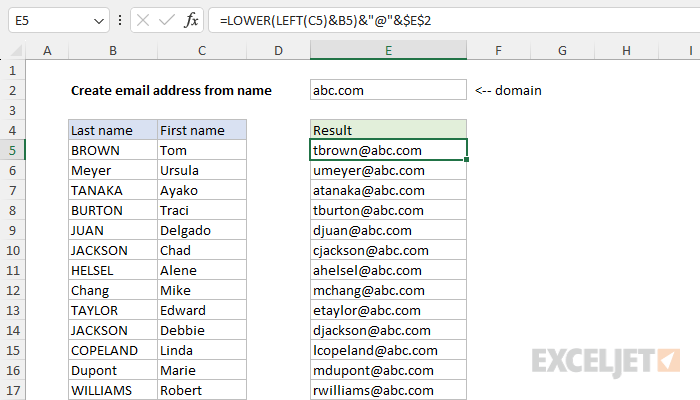Screen dimensions: 700x400
Task: Select cell with Chad
Action: pyautogui.click(x=202, y=250)
